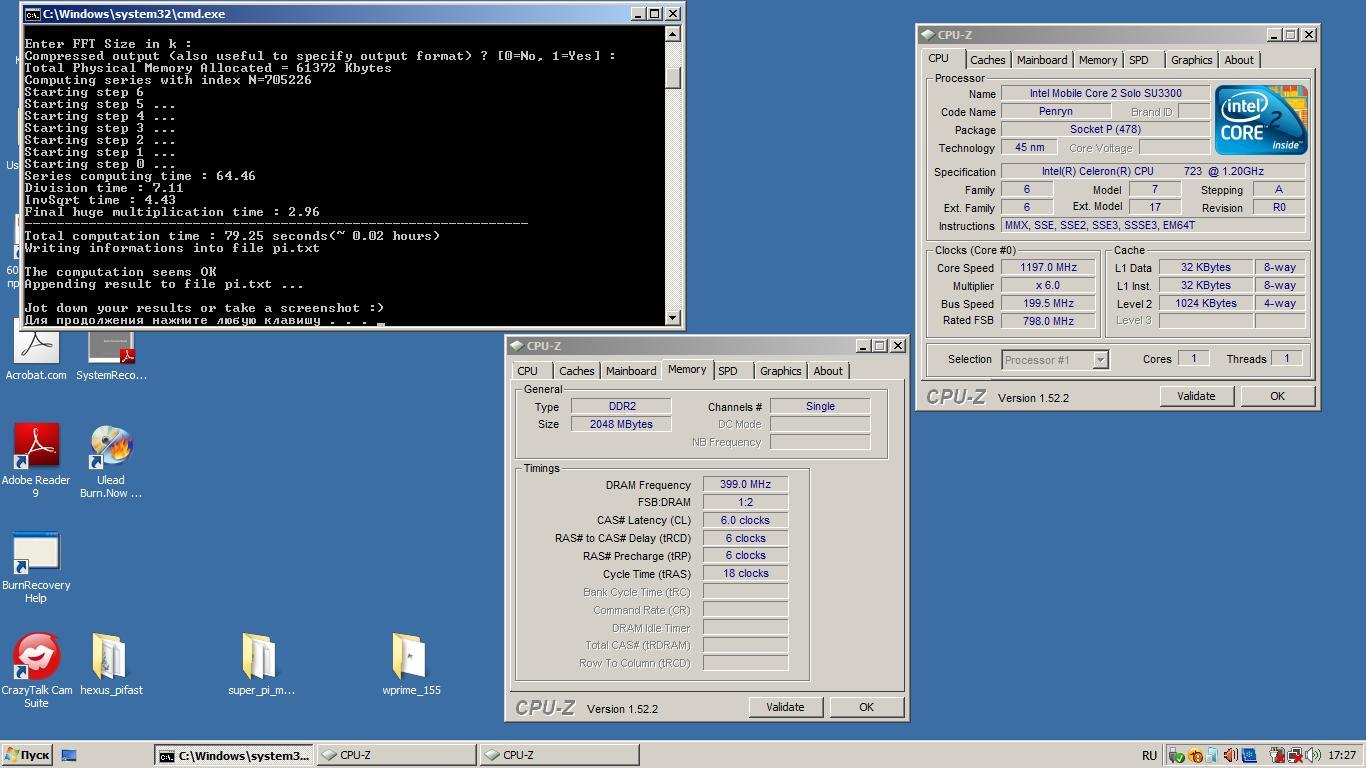Open About tab in CPU-Z Memory window
The height and width of the screenshot is (768, 1366).
(827, 371)
